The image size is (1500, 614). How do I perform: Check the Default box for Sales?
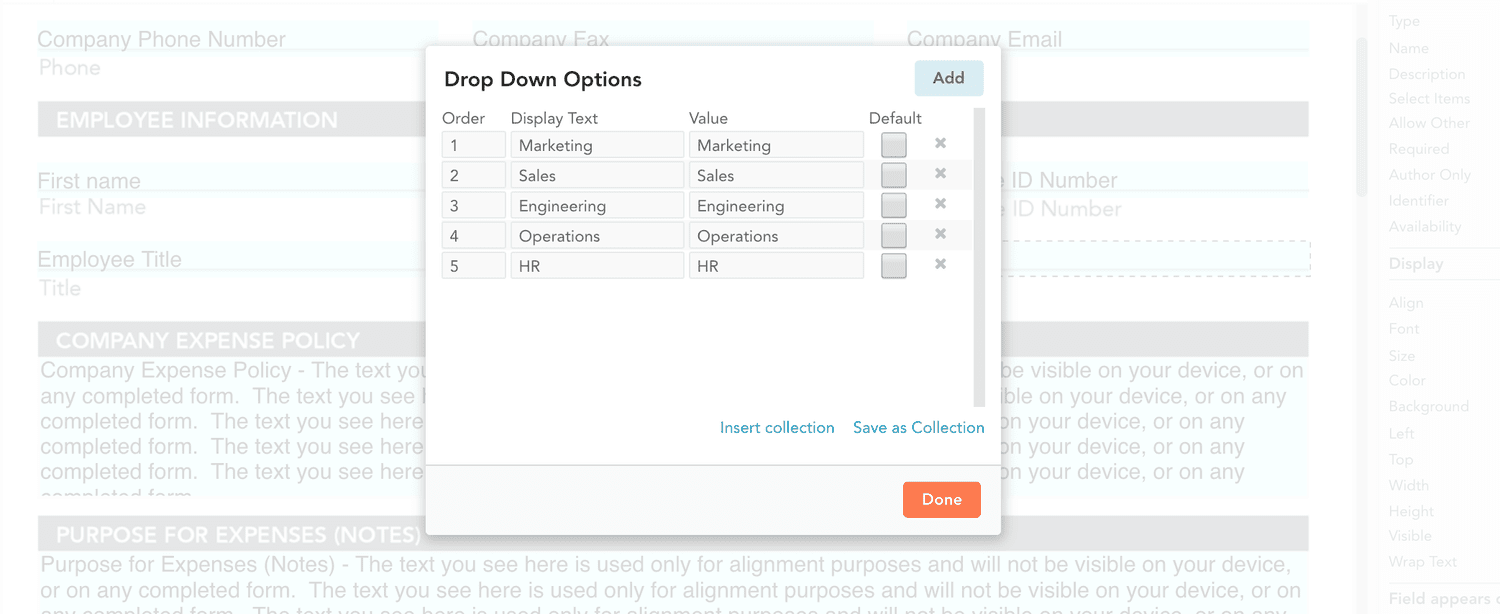pyautogui.click(x=893, y=174)
